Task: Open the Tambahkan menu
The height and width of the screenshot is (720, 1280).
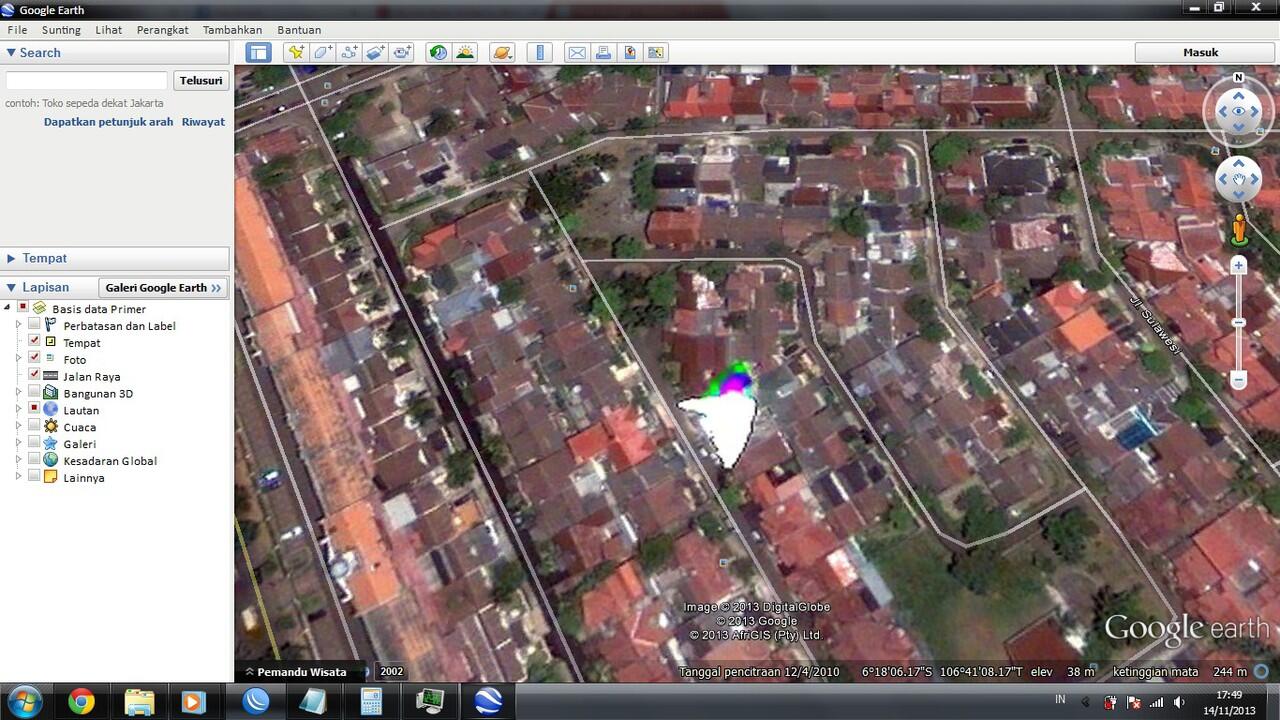Action: [x=232, y=30]
